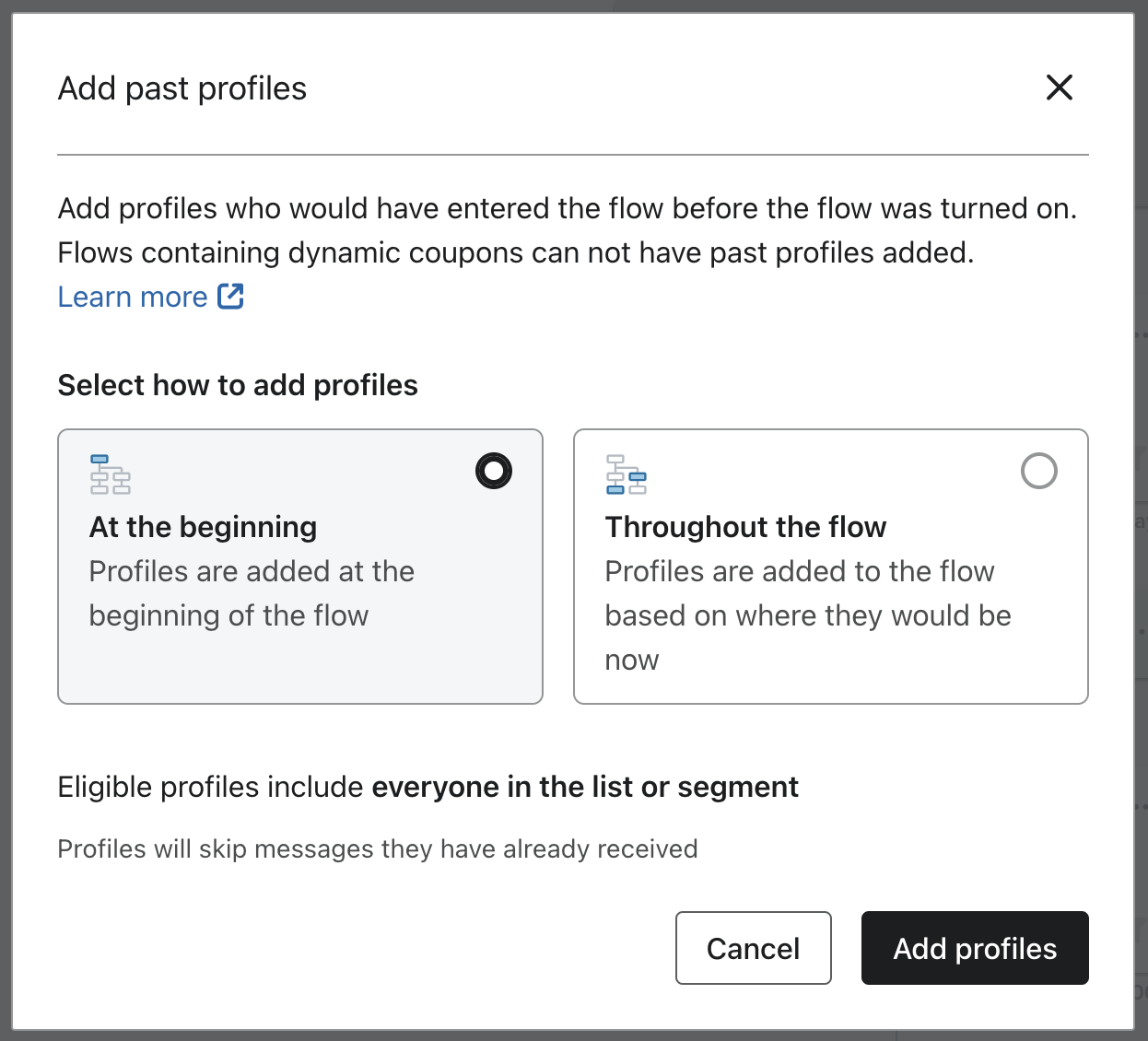Click Add profiles to confirm
Screen dimensions: 1148x1041
coord(974,948)
